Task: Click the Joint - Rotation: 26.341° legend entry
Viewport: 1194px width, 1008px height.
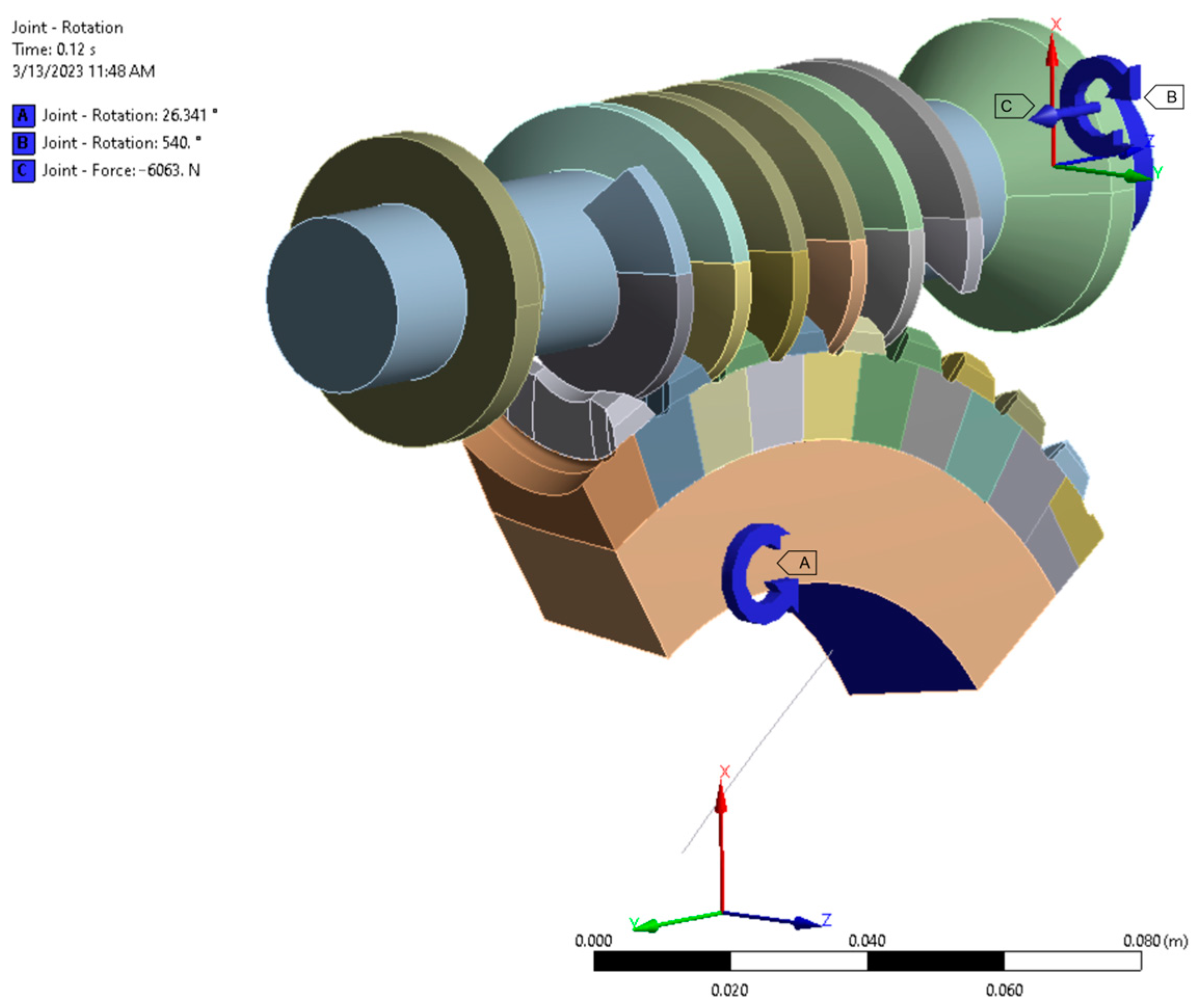Action: pos(129,116)
